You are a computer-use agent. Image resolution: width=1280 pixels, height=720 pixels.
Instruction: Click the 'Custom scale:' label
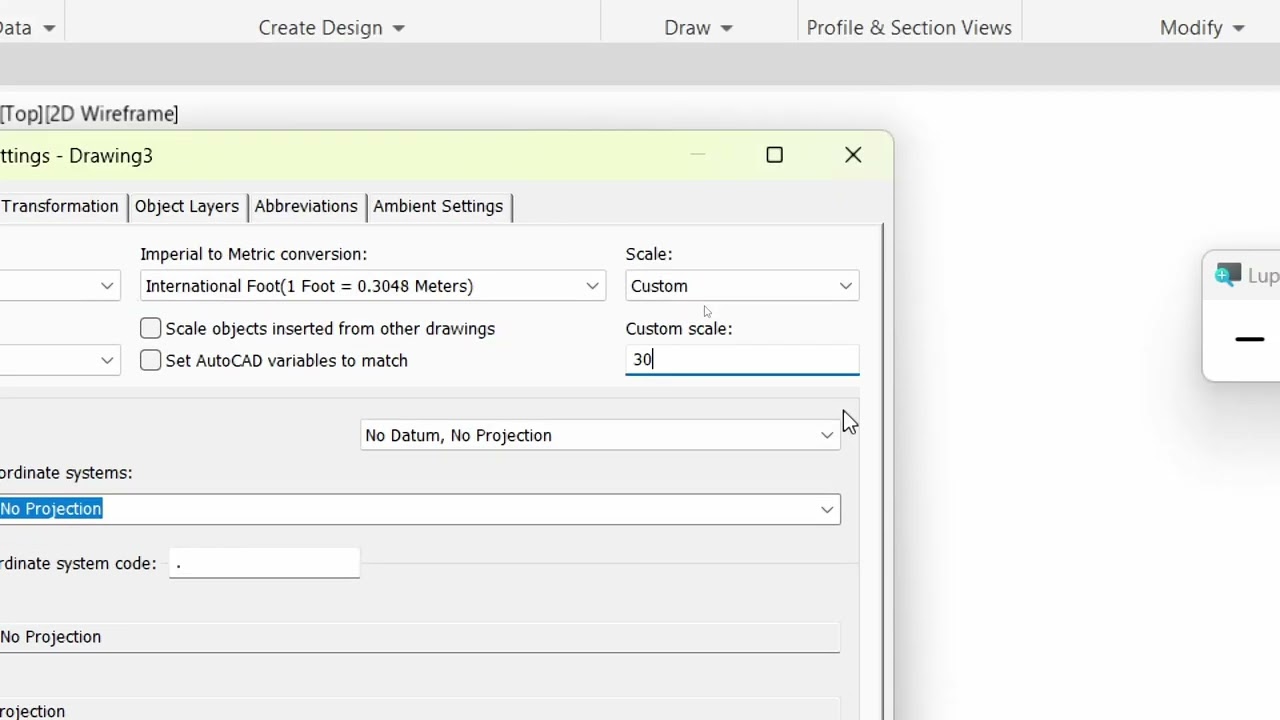pyautogui.click(x=679, y=328)
